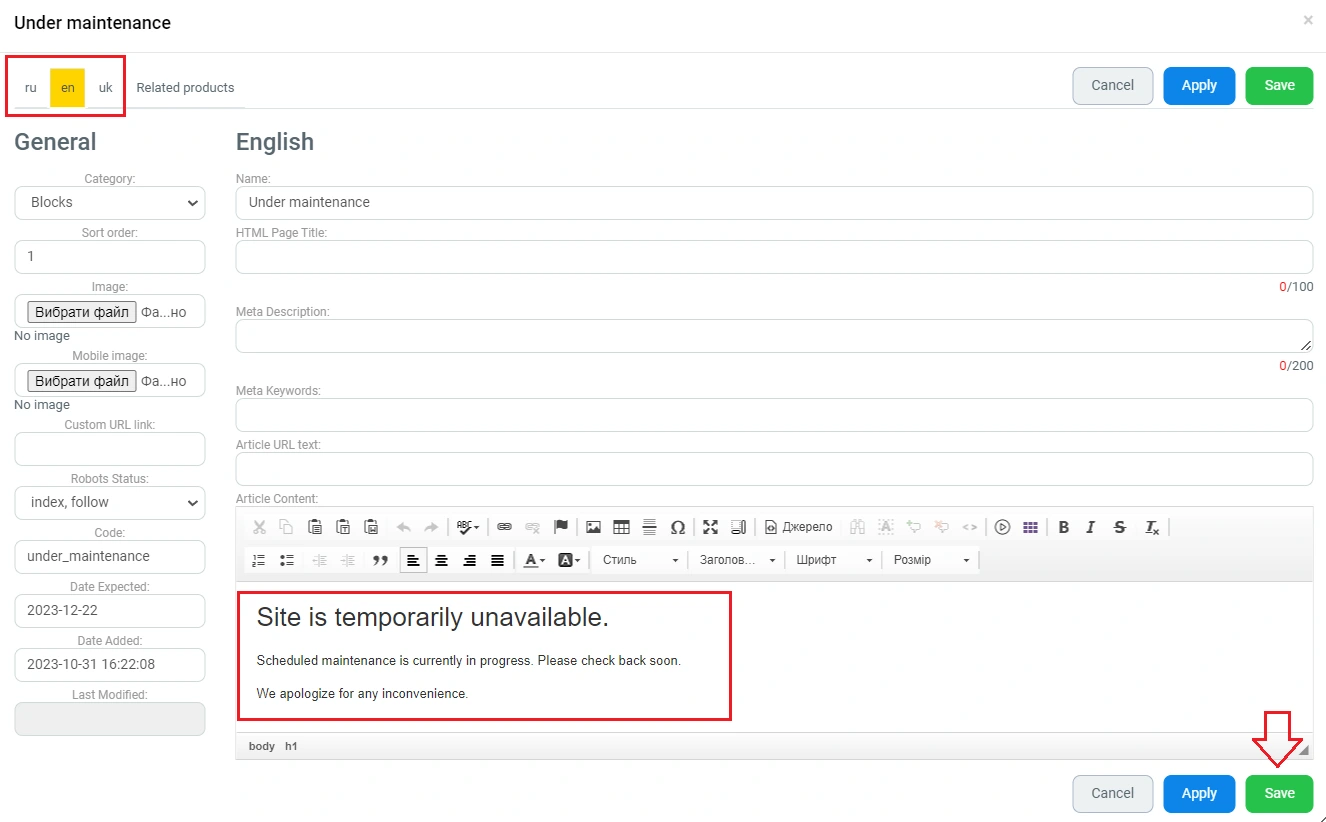The height and width of the screenshot is (822, 1326).
Task: Open the Category dropdown showing Blocks
Action: click(x=110, y=203)
